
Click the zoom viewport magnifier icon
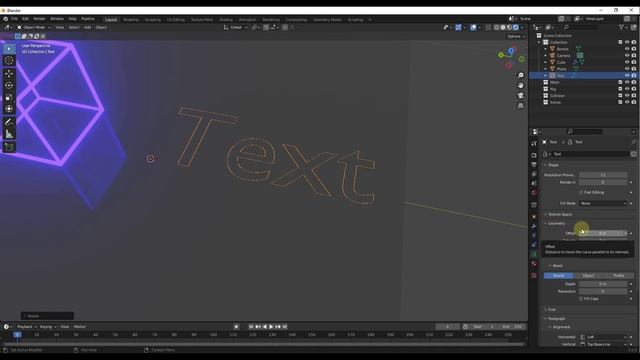[520, 76]
